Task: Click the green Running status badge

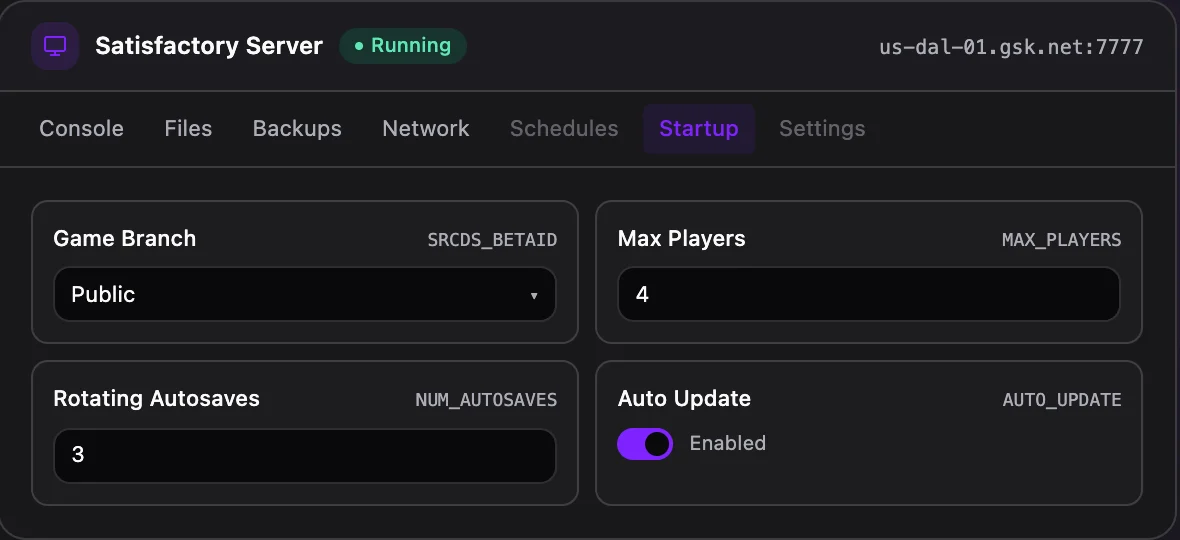Action: pyautogui.click(x=403, y=46)
